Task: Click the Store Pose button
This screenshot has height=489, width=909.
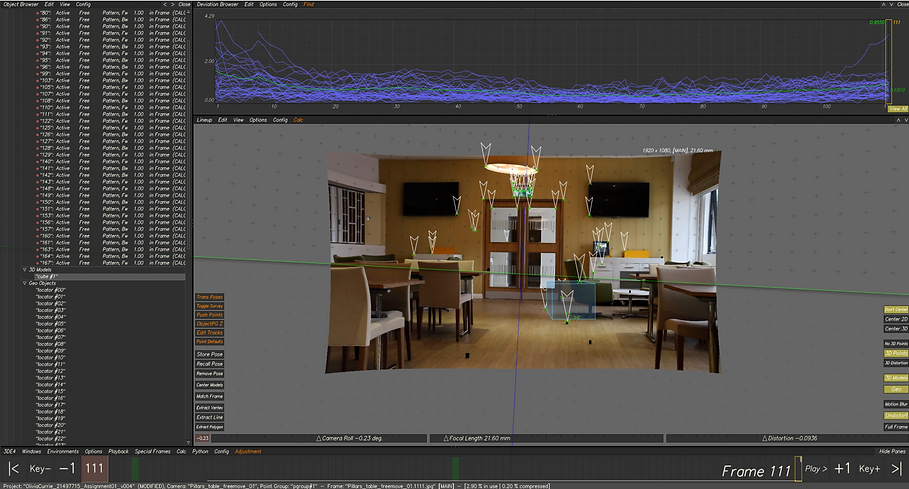Action: (209, 354)
